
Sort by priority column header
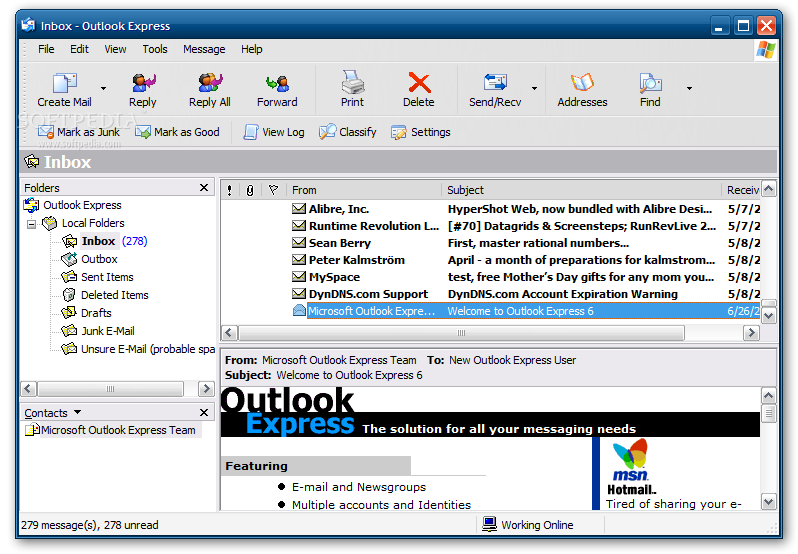point(230,190)
